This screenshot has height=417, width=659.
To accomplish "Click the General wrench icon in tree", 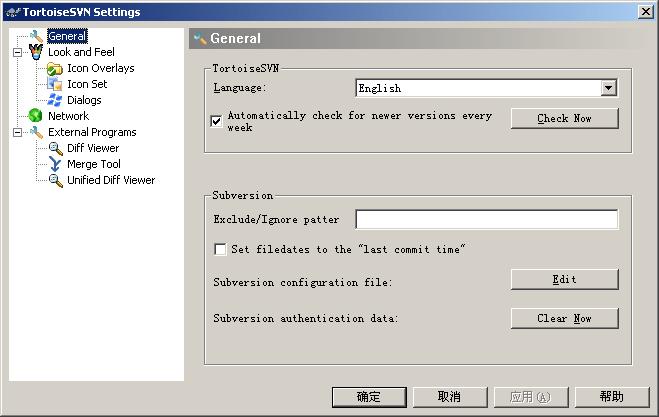I will coord(36,36).
